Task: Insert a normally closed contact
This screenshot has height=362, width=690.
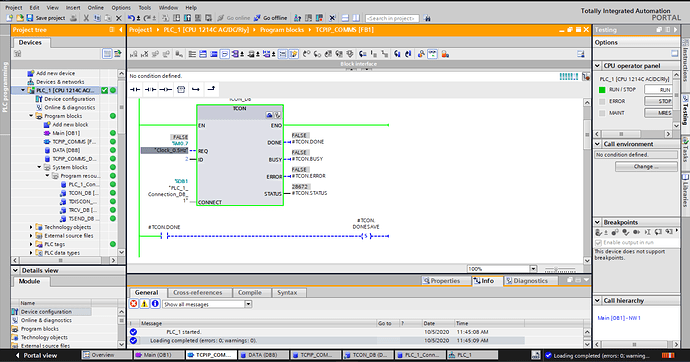Action: click(150, 89)
